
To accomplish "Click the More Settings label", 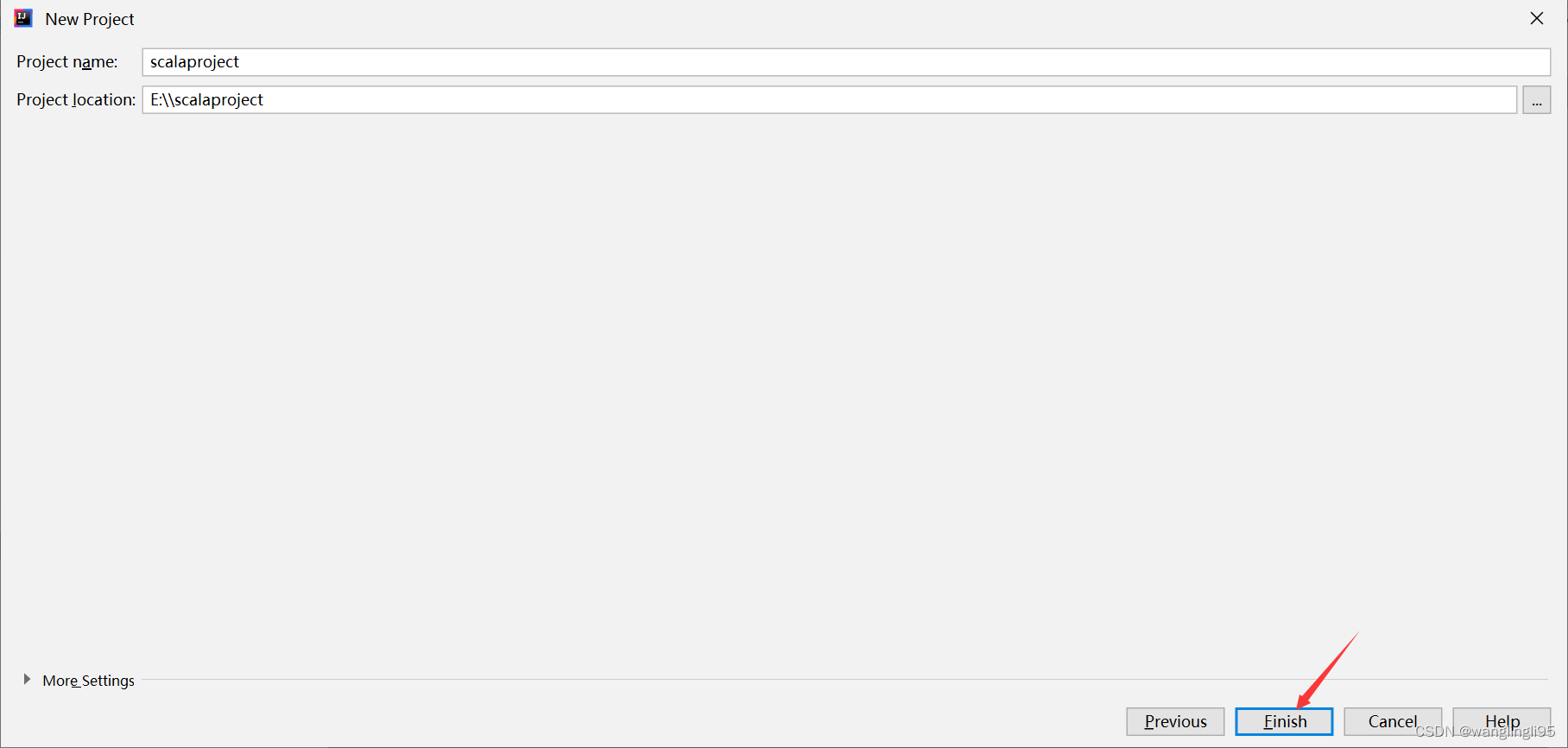I will (x=88, y=681).
